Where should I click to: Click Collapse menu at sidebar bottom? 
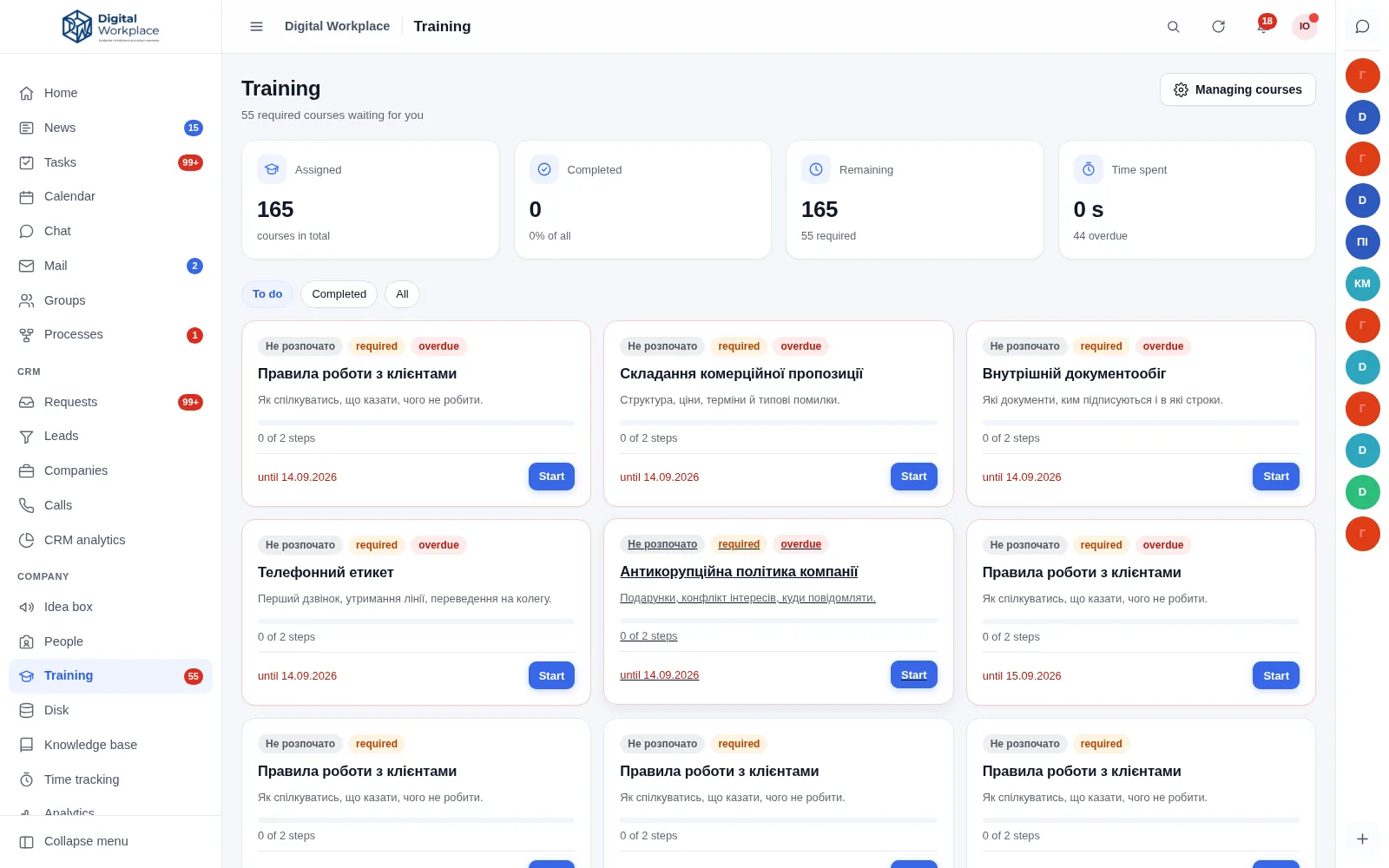tap(110, 841)
